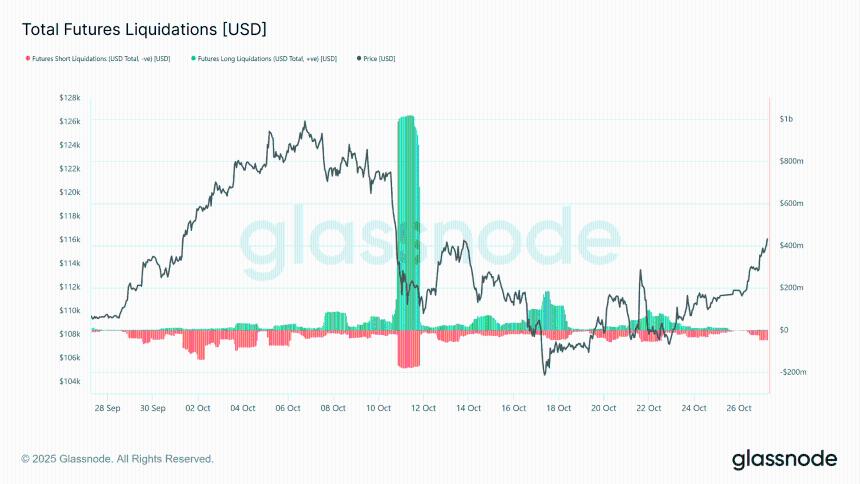
Task: Click the green Long Liquidations legend dot
Action: (195, 58)
